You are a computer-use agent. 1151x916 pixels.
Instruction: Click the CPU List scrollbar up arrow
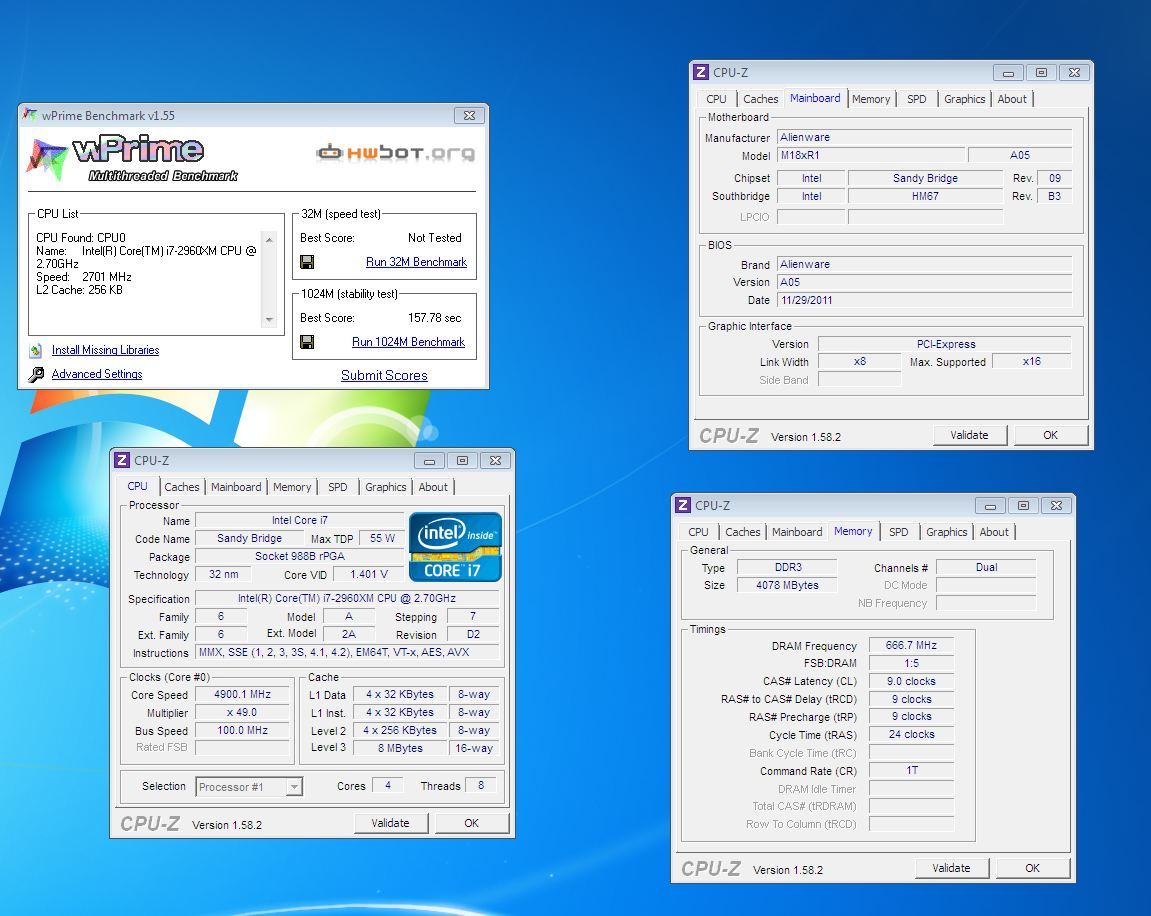point(269,239)
